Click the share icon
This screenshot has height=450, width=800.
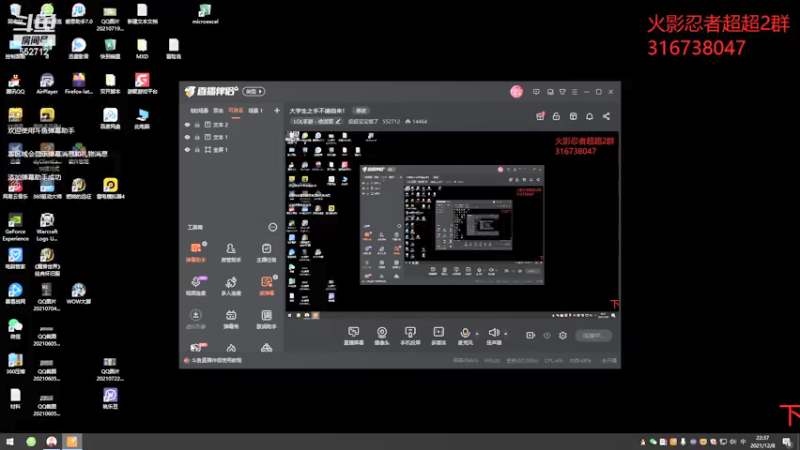click(x=606, y=116)
